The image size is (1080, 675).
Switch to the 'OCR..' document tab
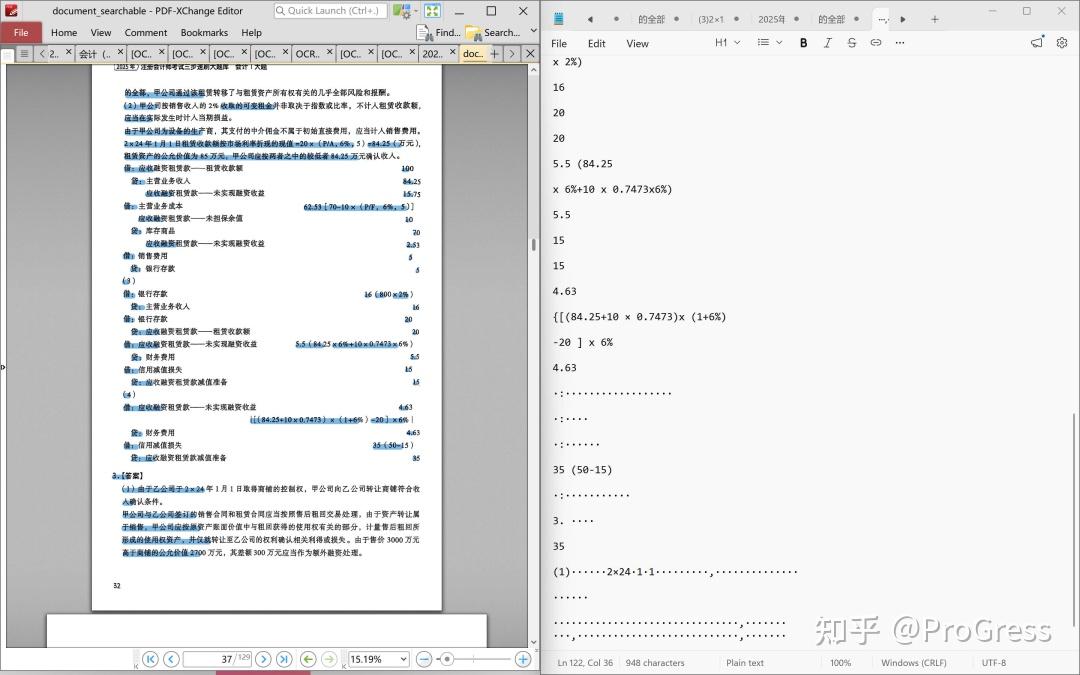pyautogui.click(x=307, y=54)
